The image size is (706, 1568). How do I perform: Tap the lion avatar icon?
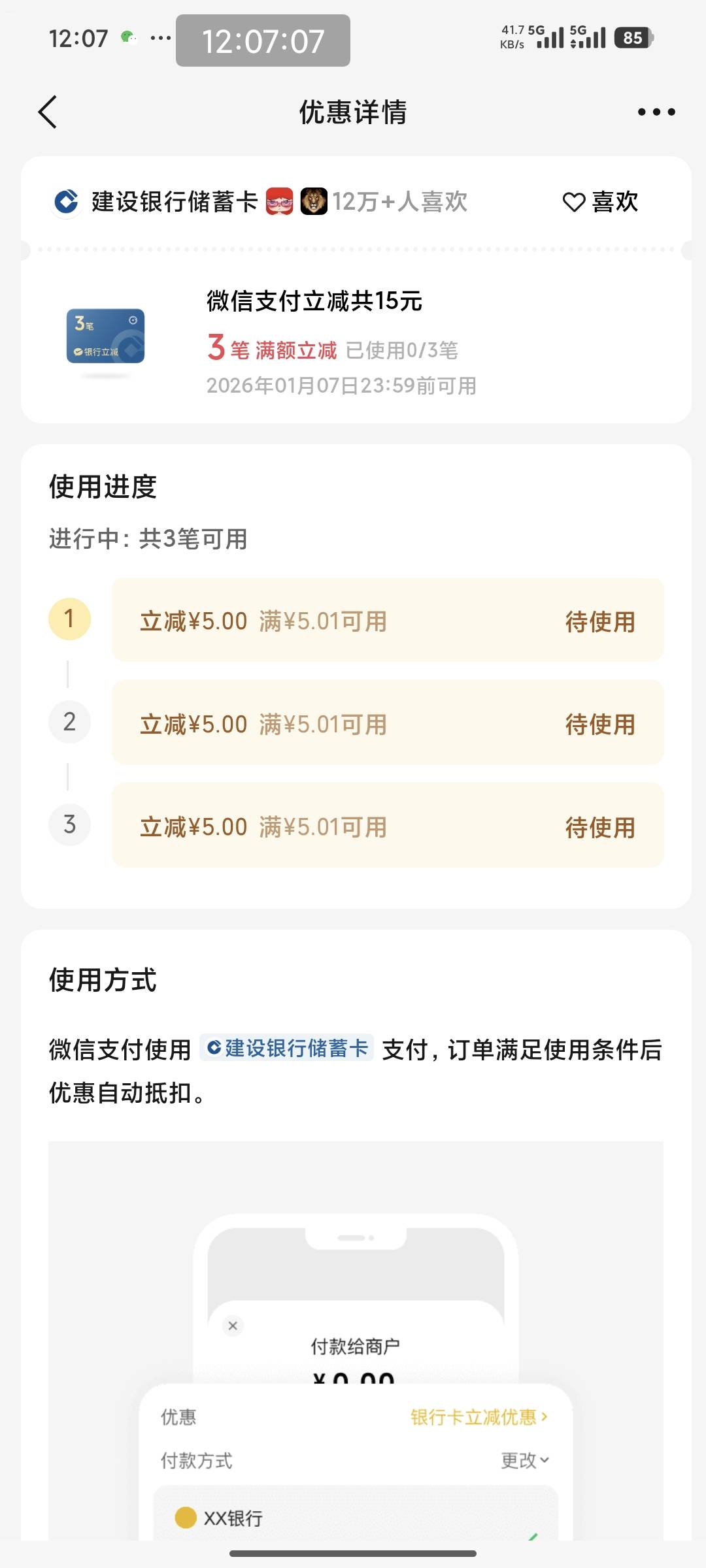pyautogui.click(x=314, y=201)
